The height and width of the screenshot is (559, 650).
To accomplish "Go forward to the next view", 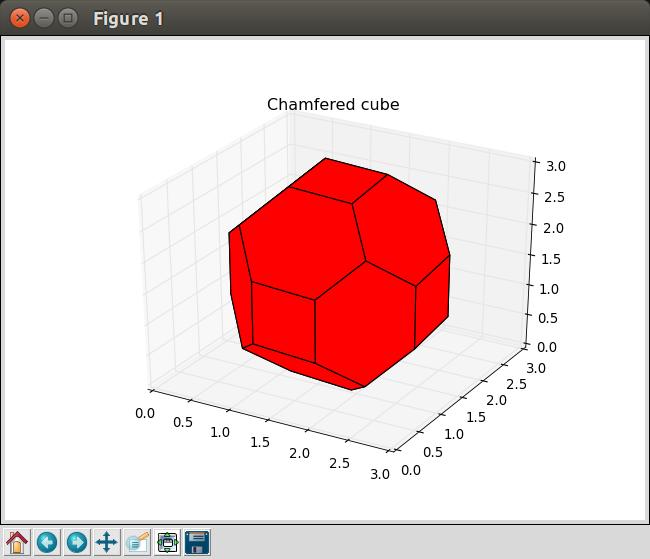I will pyautogui.click(x=76, y=542).
